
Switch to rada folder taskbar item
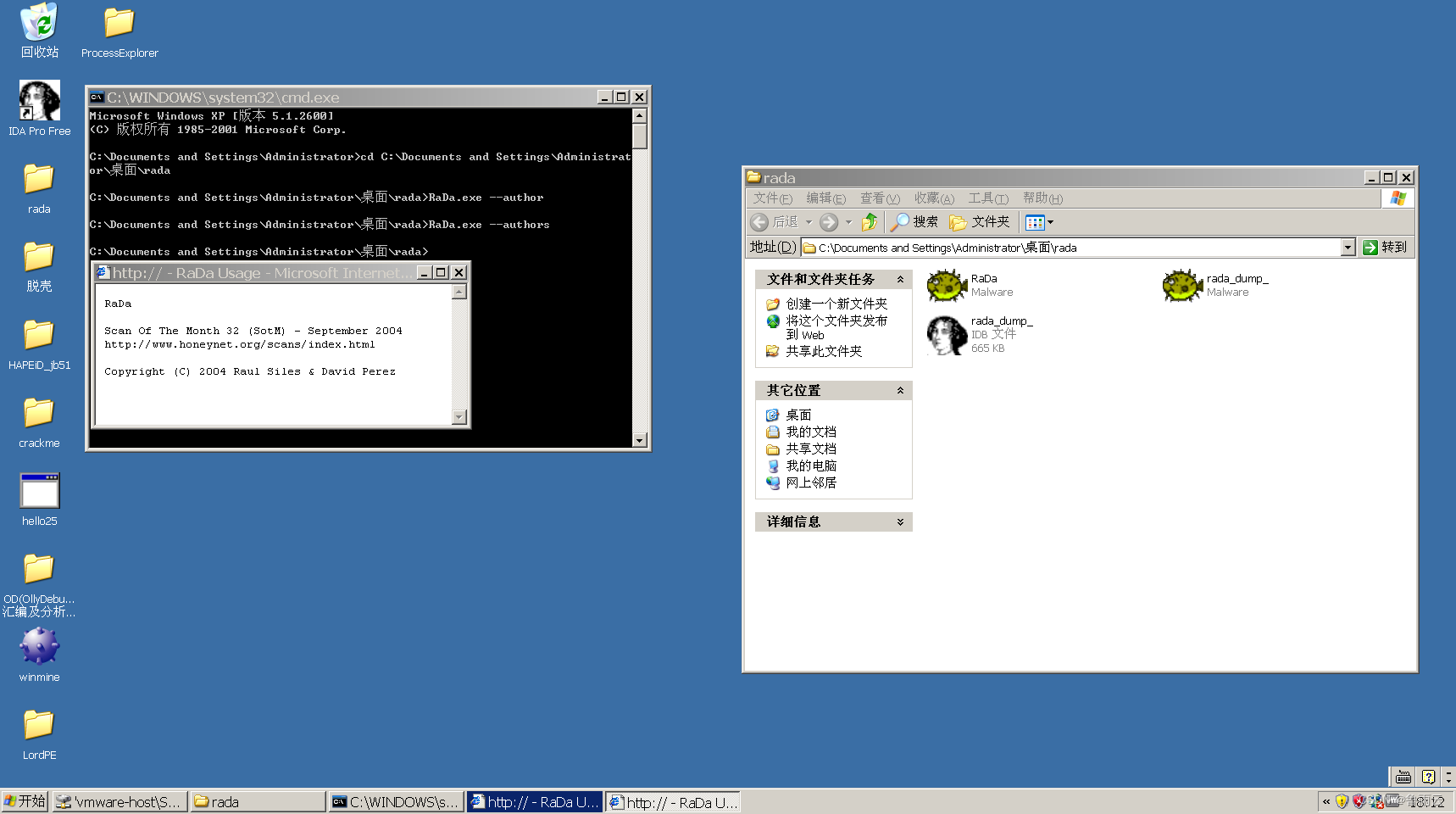coord(258,801)
